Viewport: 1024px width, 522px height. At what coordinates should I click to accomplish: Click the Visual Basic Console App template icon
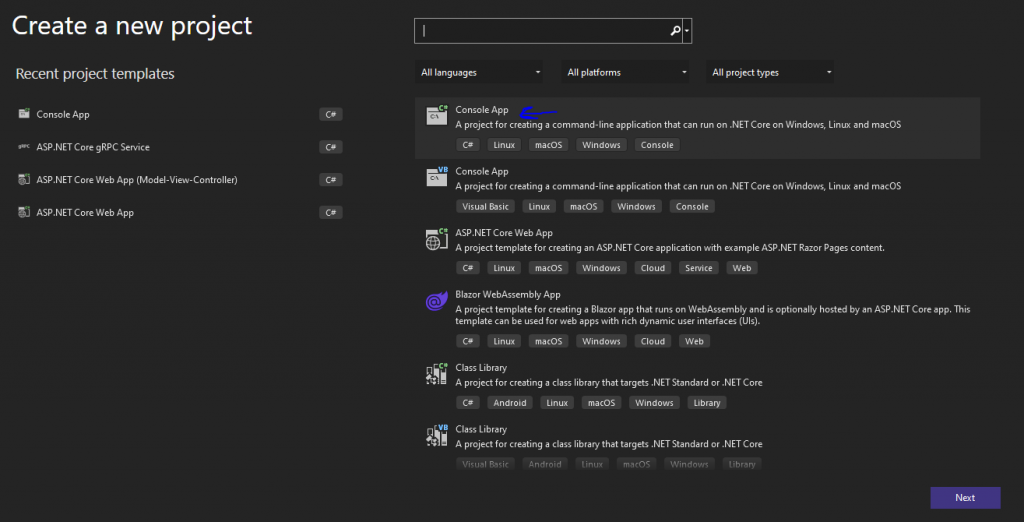436,176
